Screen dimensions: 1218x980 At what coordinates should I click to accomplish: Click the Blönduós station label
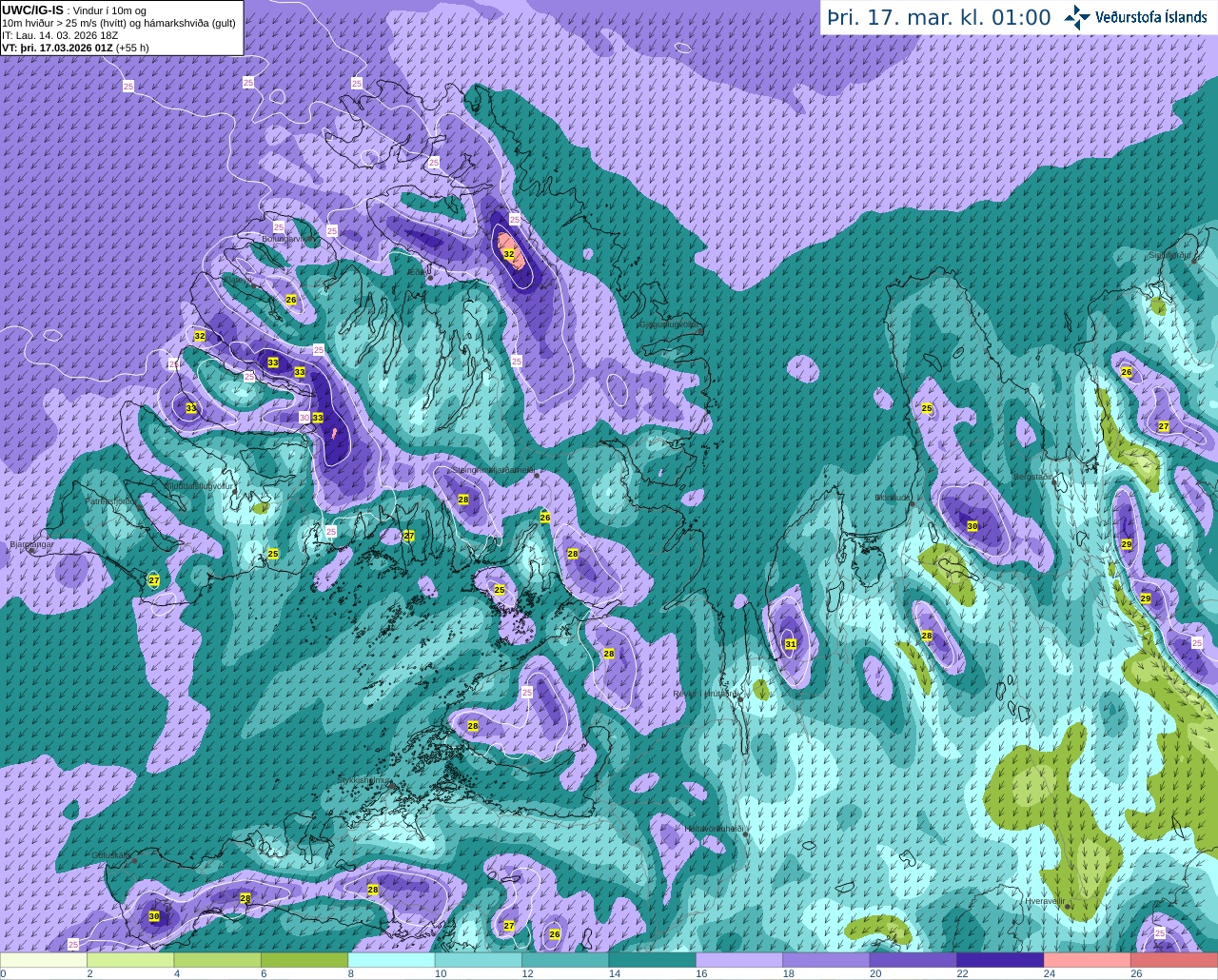pos(894,497)
